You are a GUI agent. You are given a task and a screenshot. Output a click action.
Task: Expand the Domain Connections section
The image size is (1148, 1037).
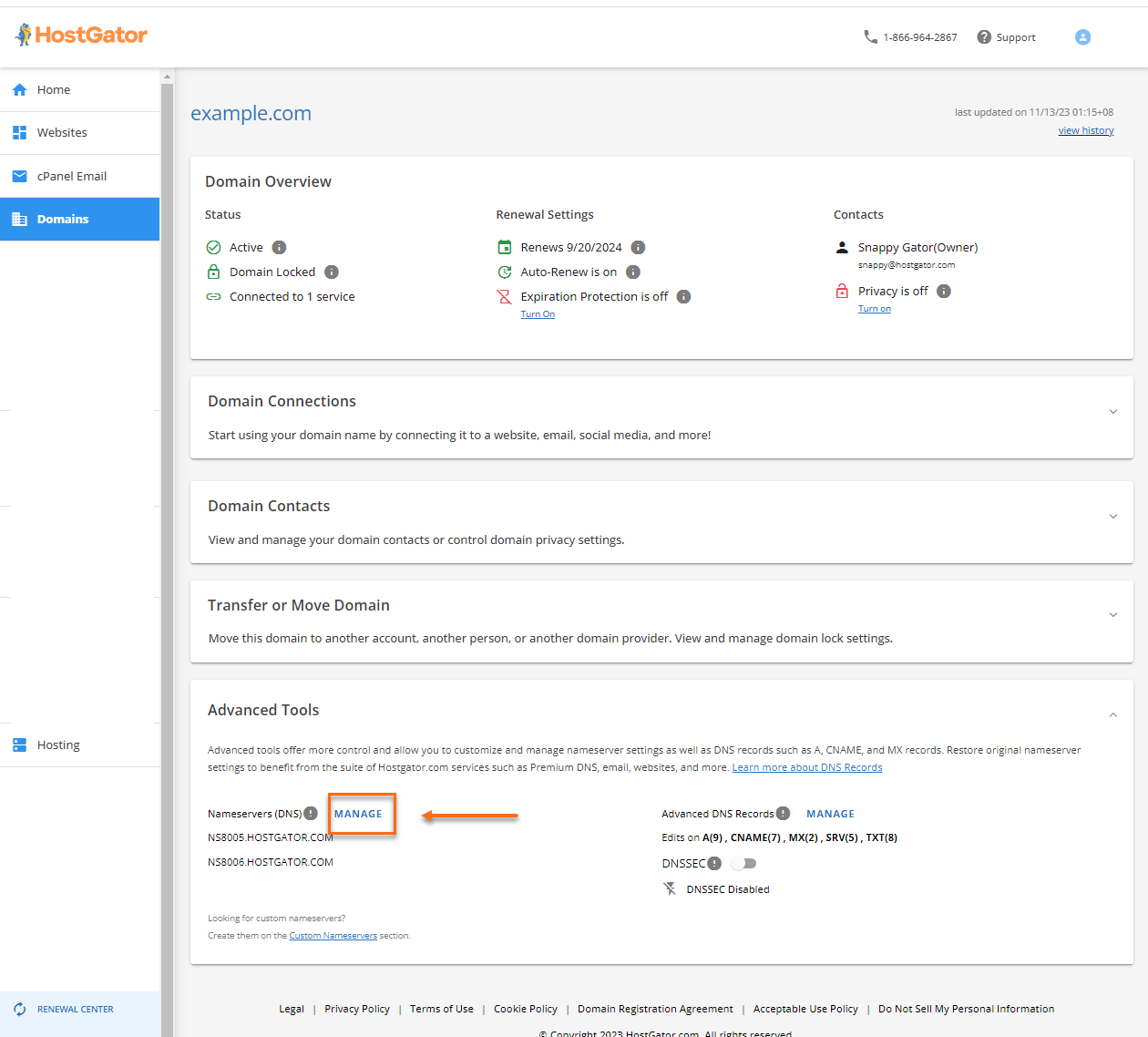(1112, 412)
